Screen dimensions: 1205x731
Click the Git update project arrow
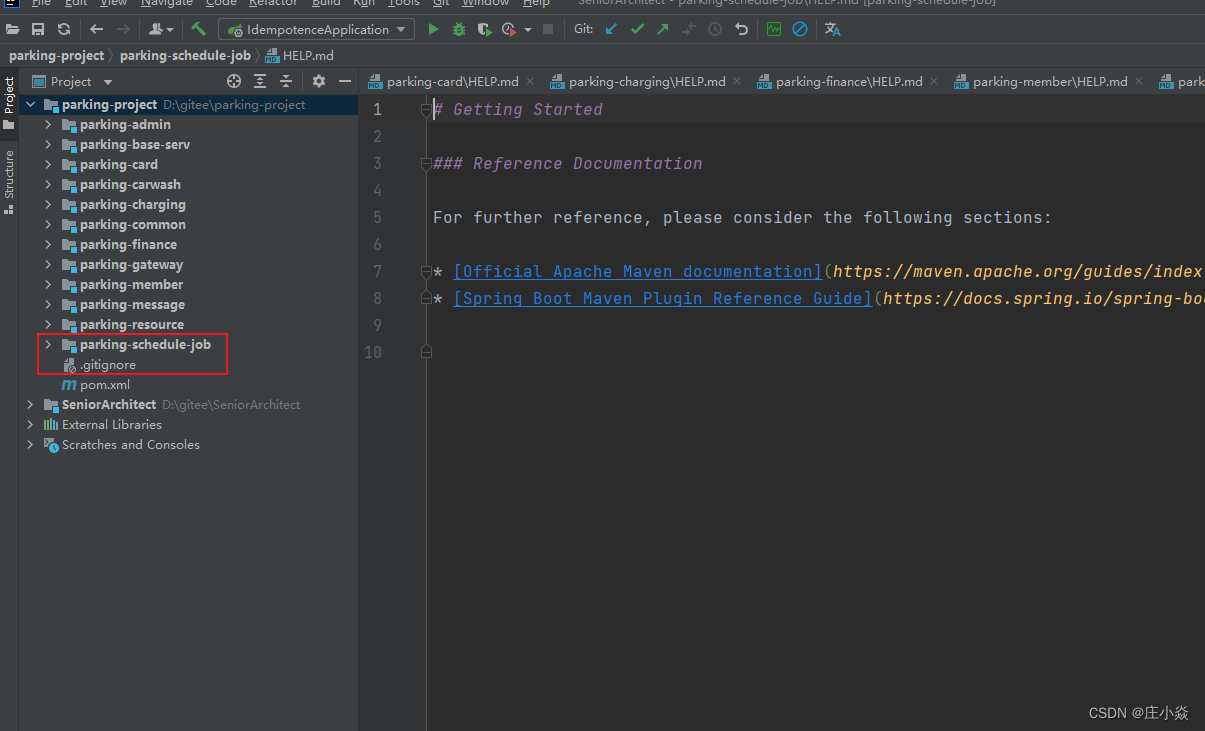[612, 29]
